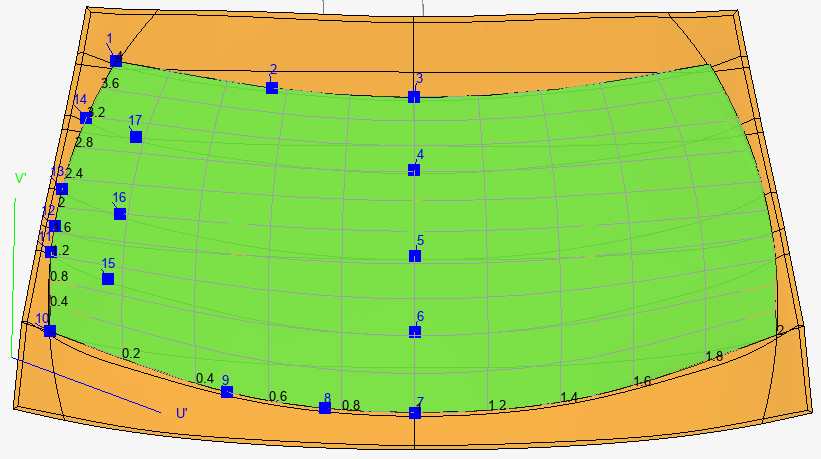
Task: Click point marker 10 at lower-left corner
Action: (x=50, y=331)
